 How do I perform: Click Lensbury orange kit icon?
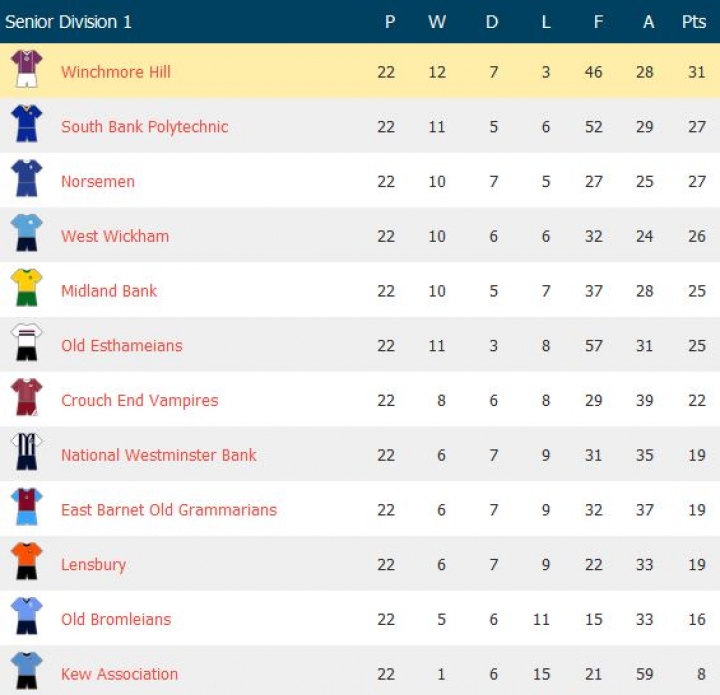tap(26, 563)
